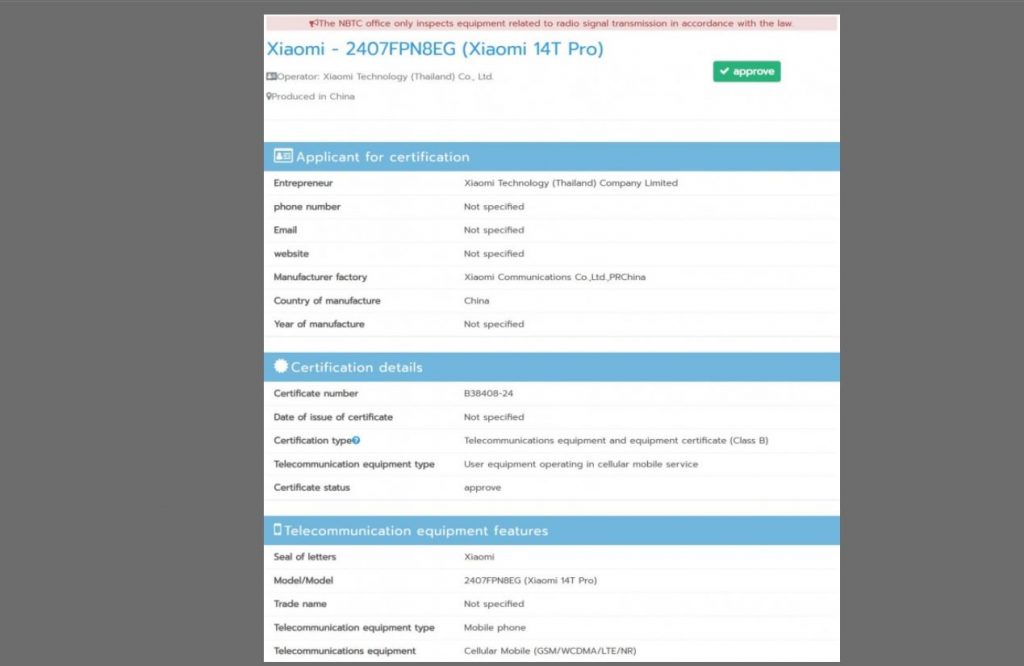Click the Email row label

[285, 230]
